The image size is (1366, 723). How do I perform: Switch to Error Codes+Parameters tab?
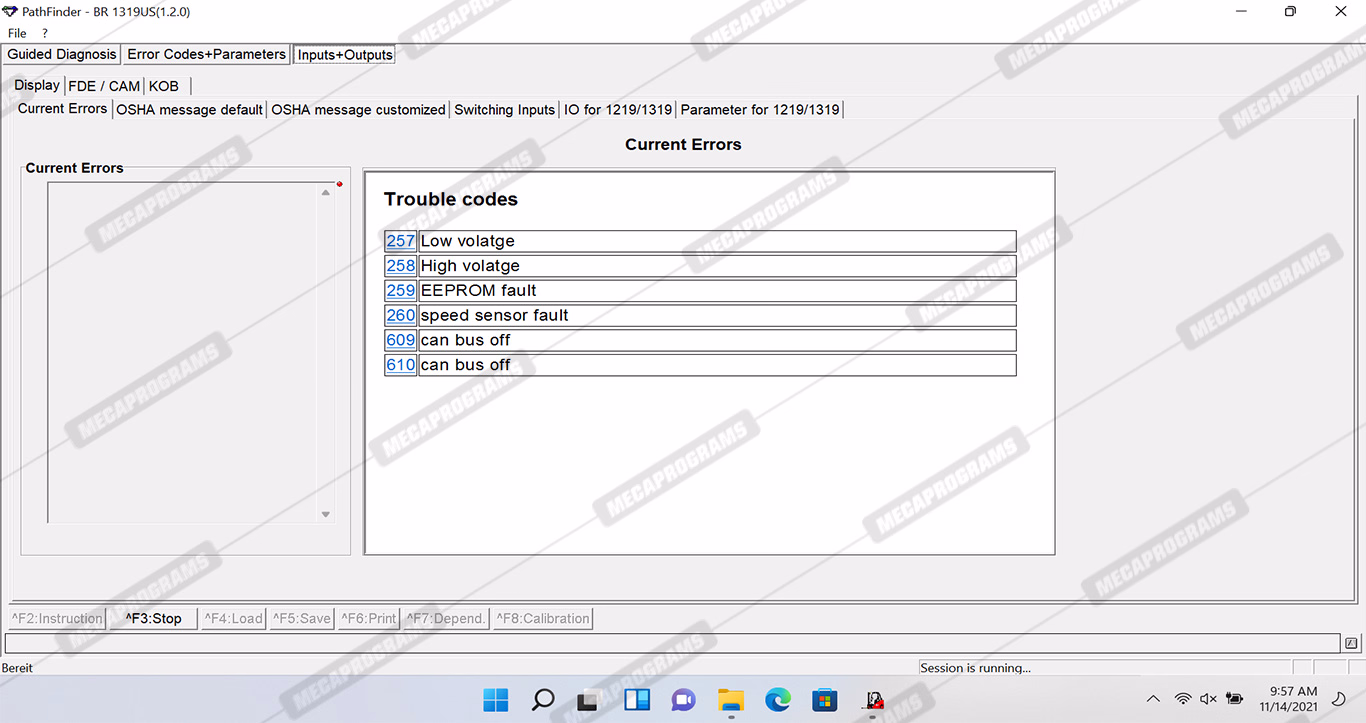tap(206, 54)
